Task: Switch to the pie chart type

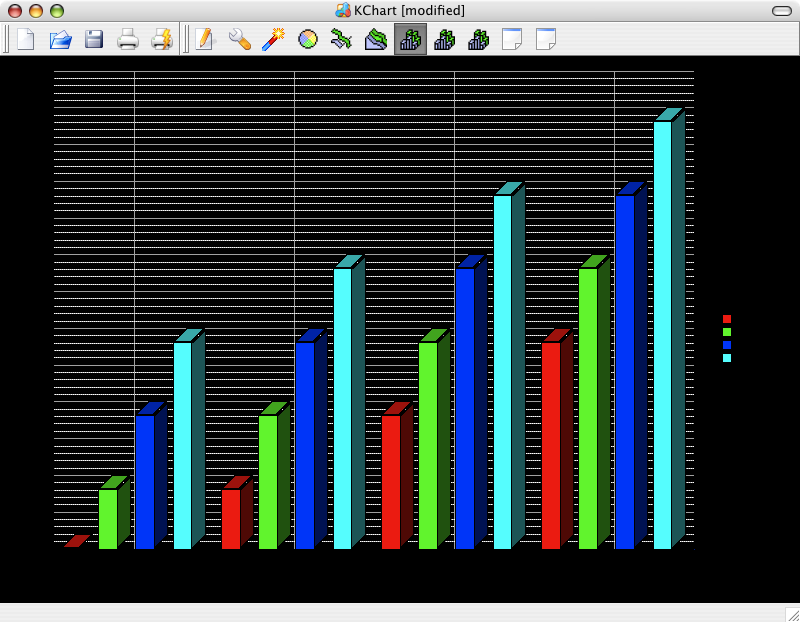Action: pos(308,39)
